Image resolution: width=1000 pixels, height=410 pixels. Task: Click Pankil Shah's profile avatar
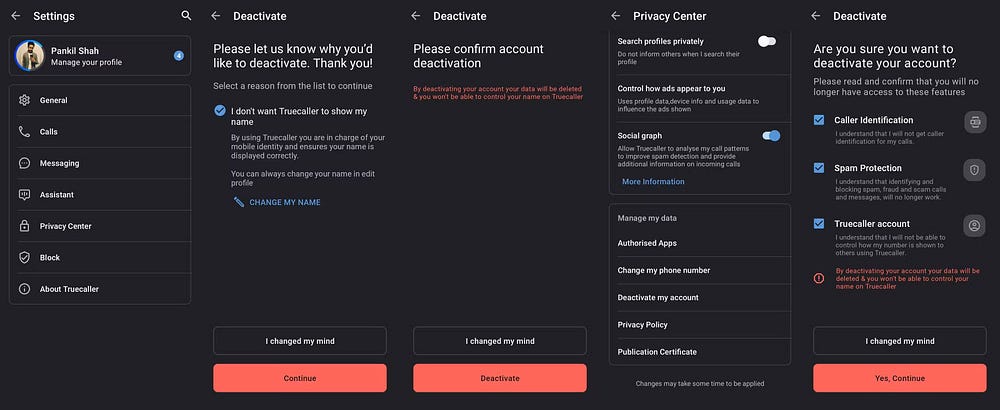30,57
